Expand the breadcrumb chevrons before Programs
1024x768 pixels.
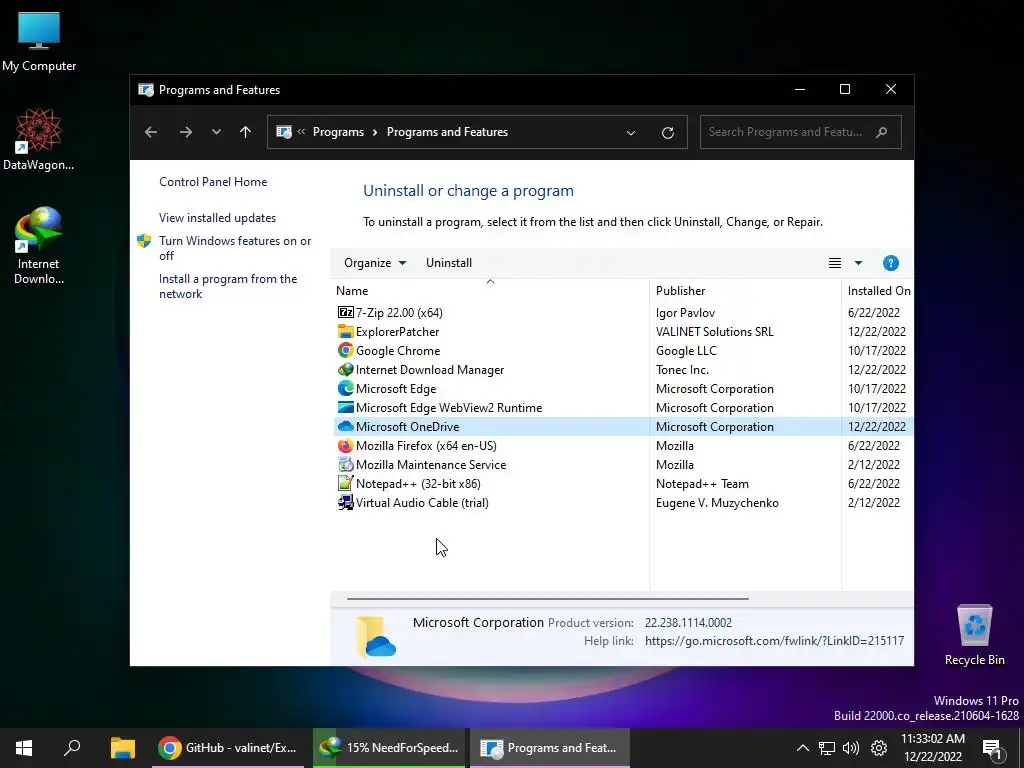tap(301, 131)
